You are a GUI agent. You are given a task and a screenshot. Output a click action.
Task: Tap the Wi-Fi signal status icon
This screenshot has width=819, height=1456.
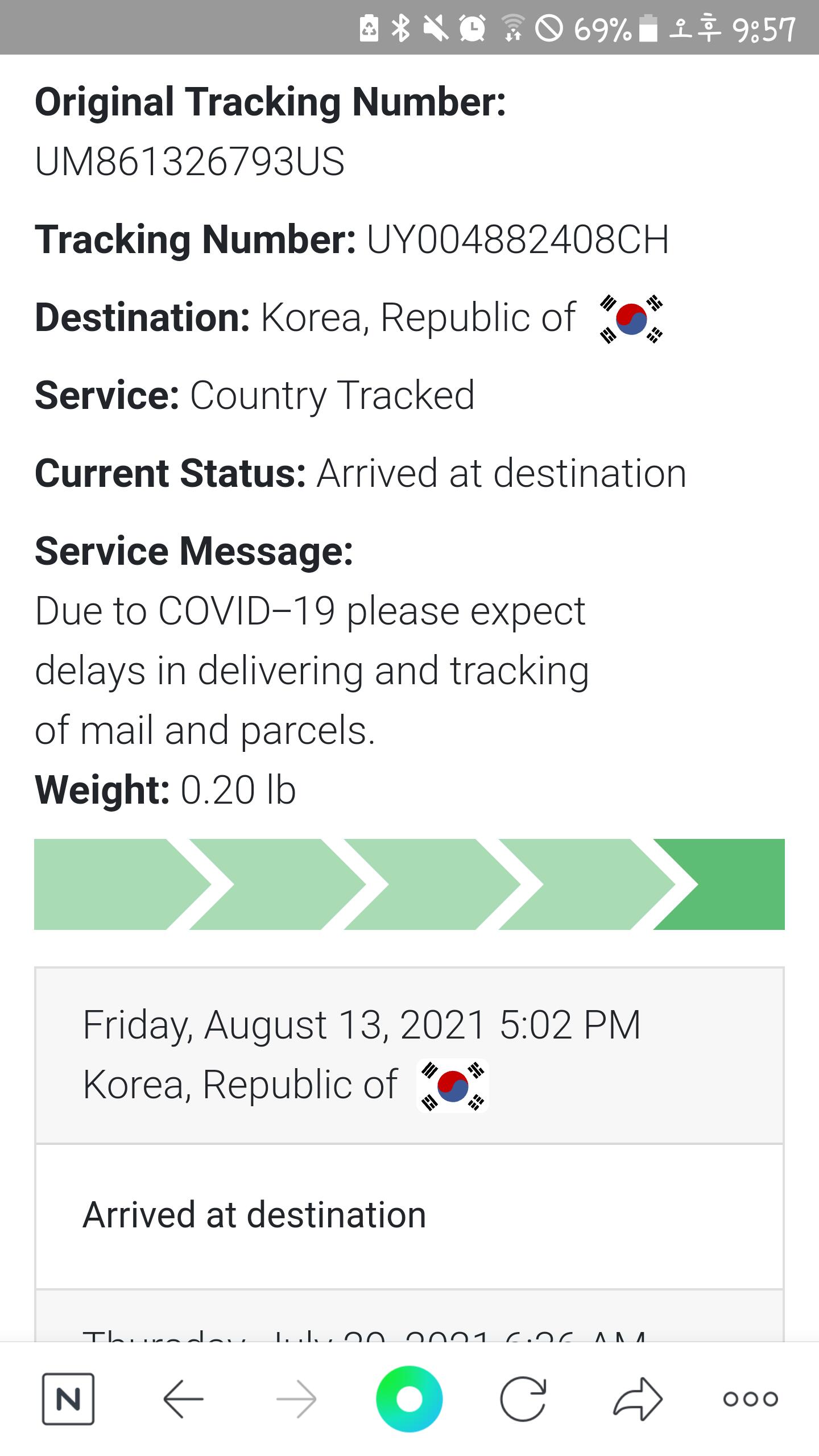click(512, 28)
